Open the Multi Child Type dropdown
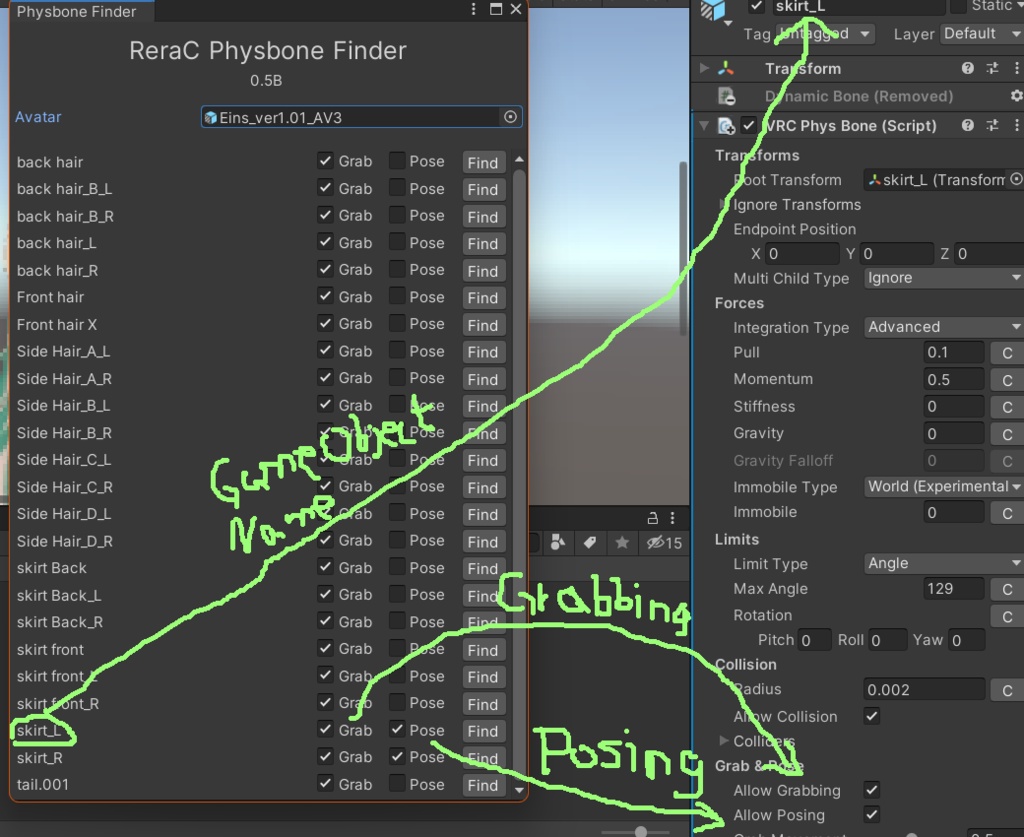Viewport: 1024px width, 837px height. point(940,278)
